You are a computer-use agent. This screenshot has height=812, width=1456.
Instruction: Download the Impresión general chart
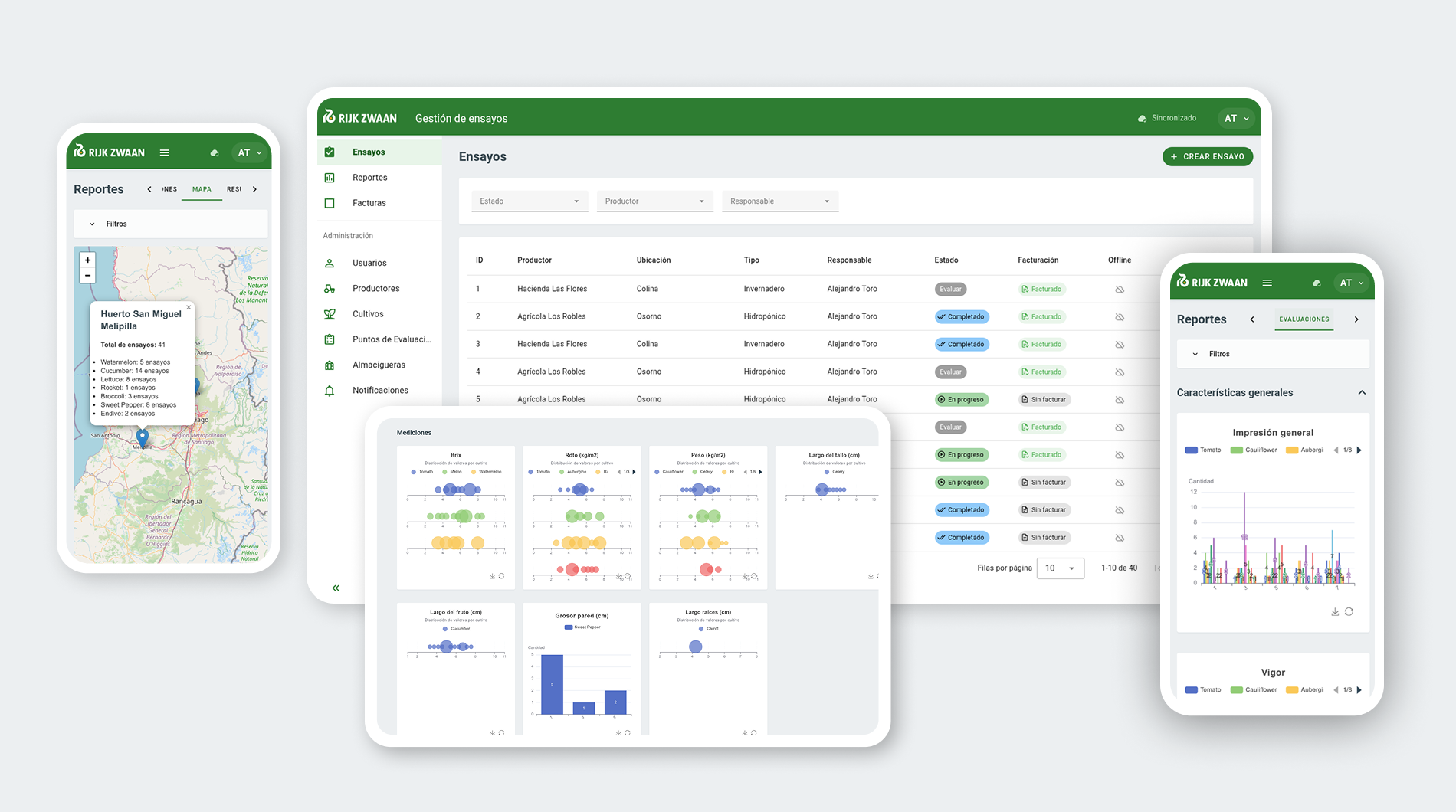tap(1335, 611)
